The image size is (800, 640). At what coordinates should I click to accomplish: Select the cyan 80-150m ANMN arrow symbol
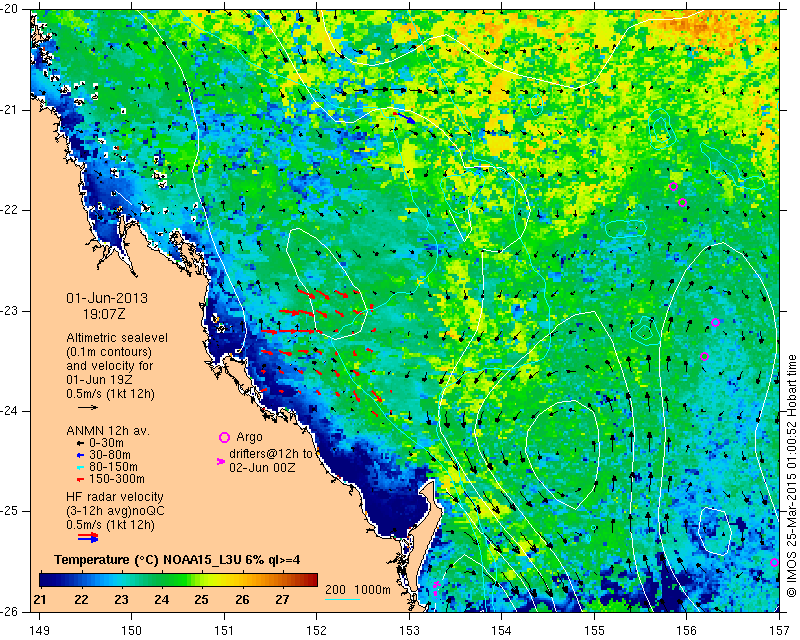pos(80,467)
